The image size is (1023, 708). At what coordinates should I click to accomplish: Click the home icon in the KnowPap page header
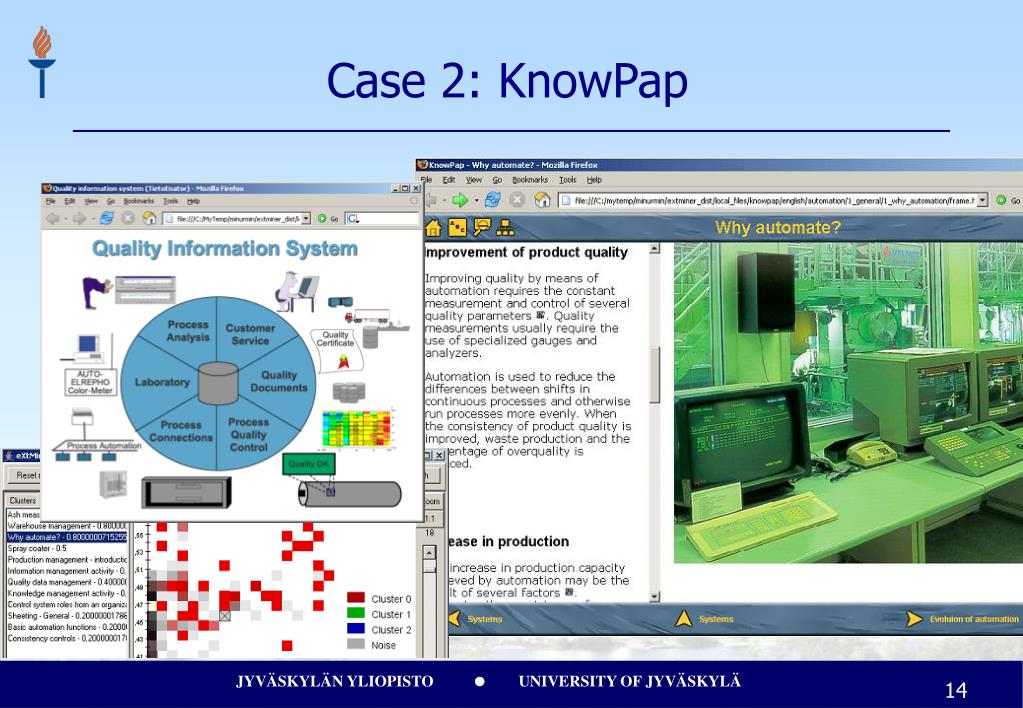tap(433, 228)
